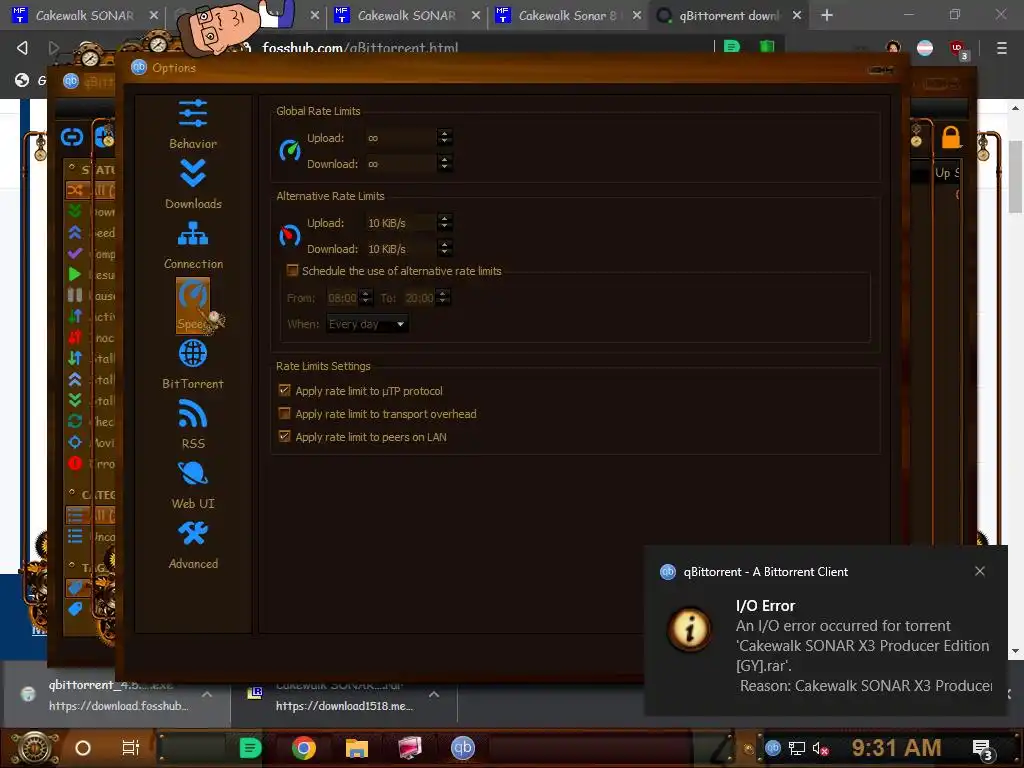Open the RSS options section
The image size is (1024, 768).
click(x=193, y=424)
